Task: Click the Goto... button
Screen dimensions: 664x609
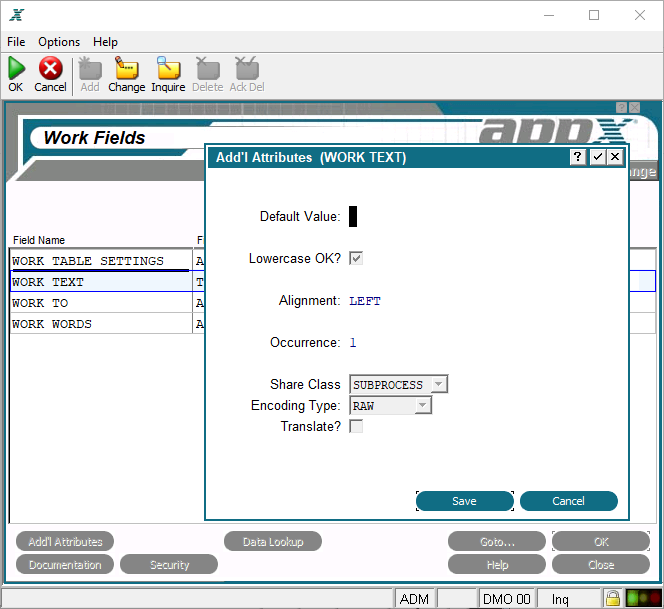Action: point(497,542)
